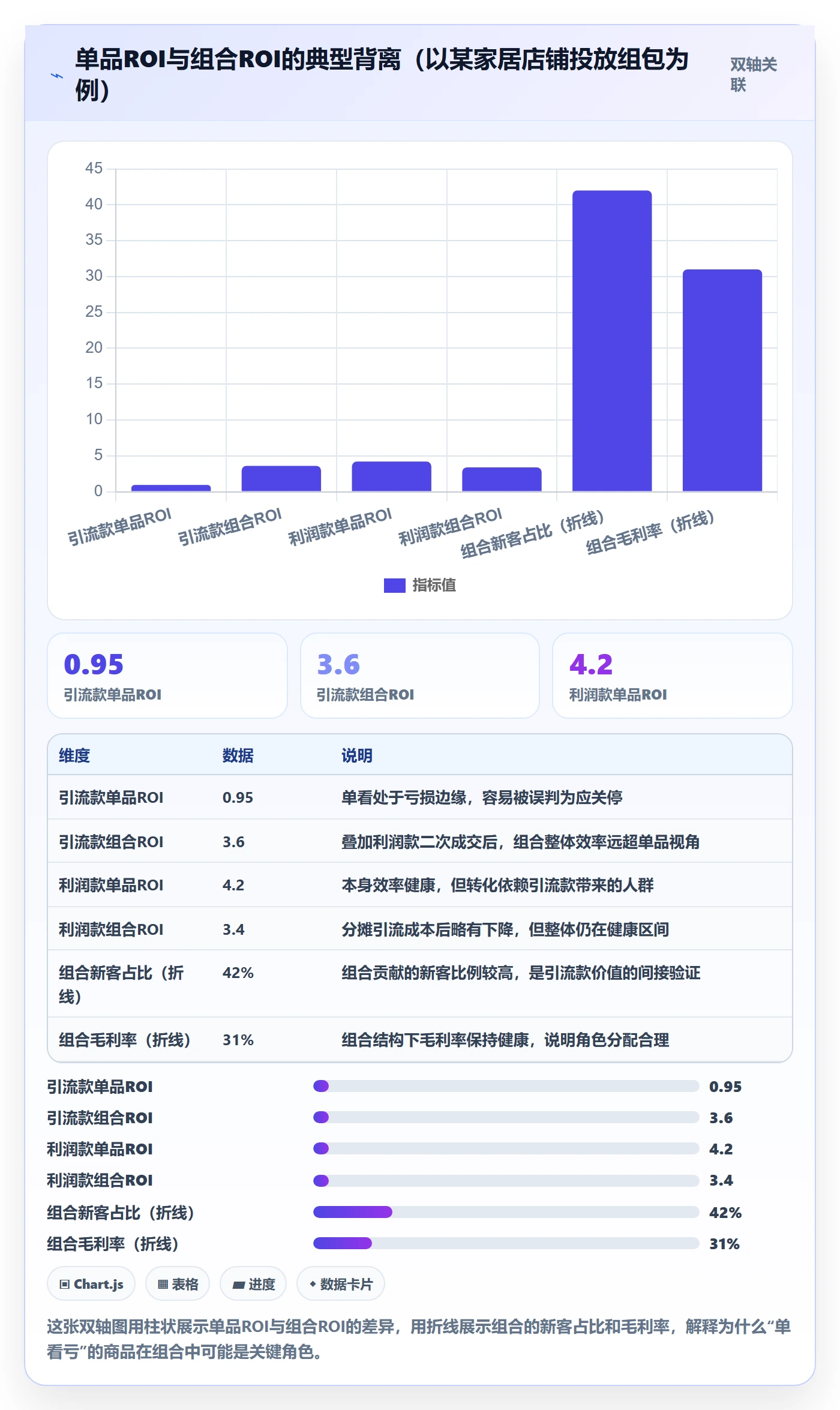Click the 组合毛利率 progress bar
The height and width of the screenshot is (1410, 840).
coord(506,1243)
